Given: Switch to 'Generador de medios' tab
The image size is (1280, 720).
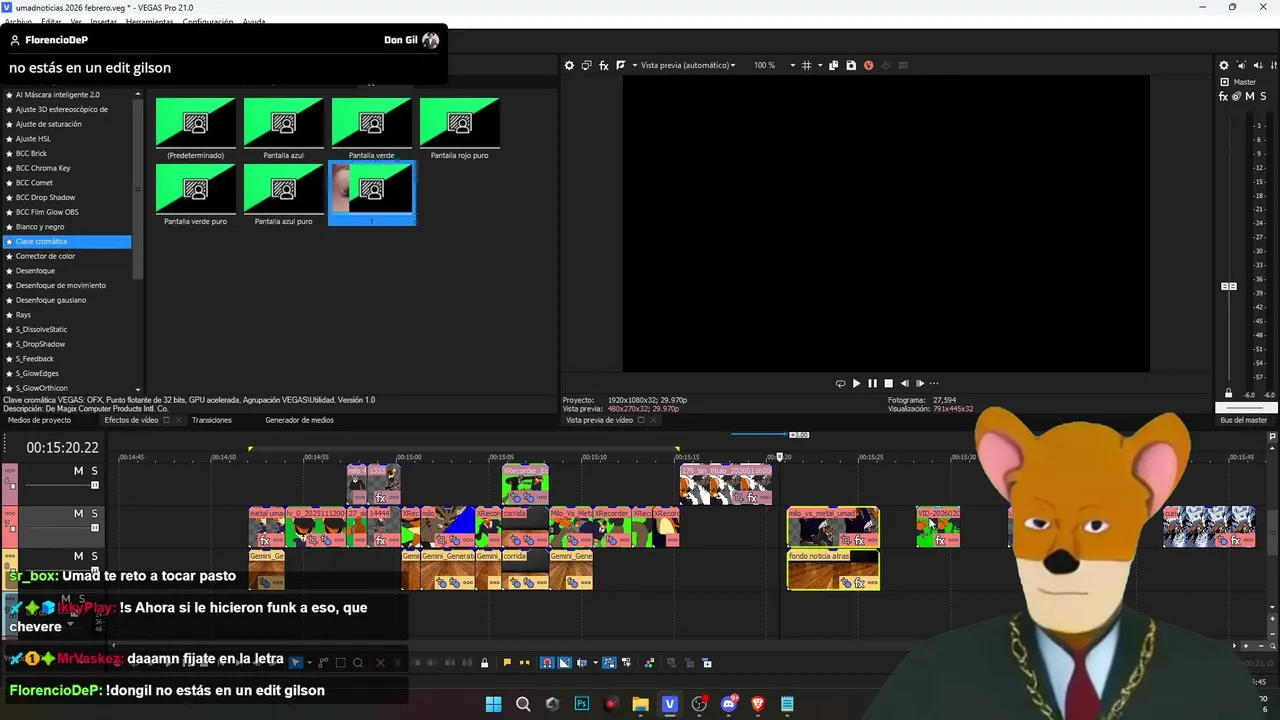Looking at the screenshot, I should coord(299,420).
